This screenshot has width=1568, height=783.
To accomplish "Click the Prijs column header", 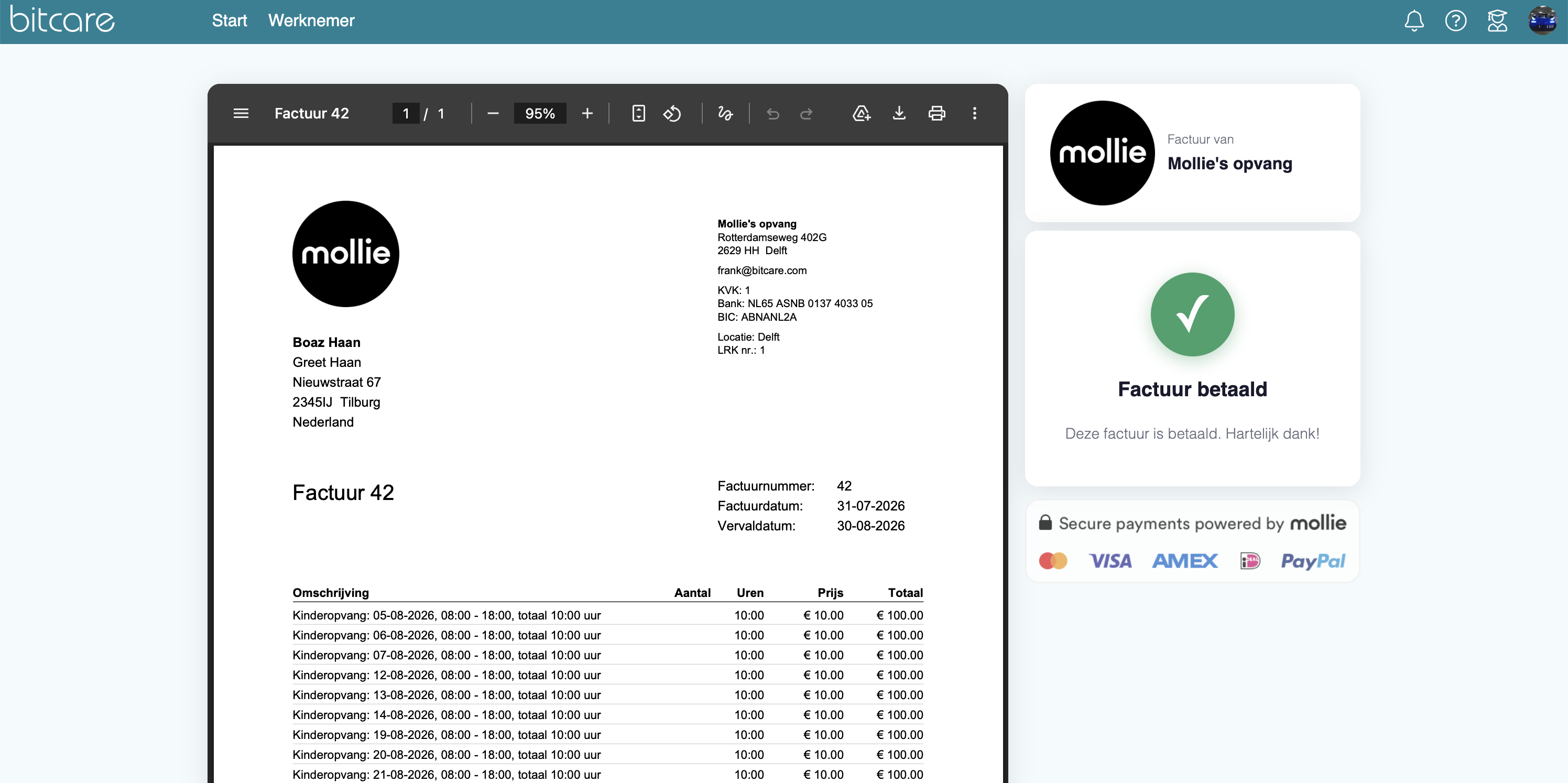I will (830, 593).
